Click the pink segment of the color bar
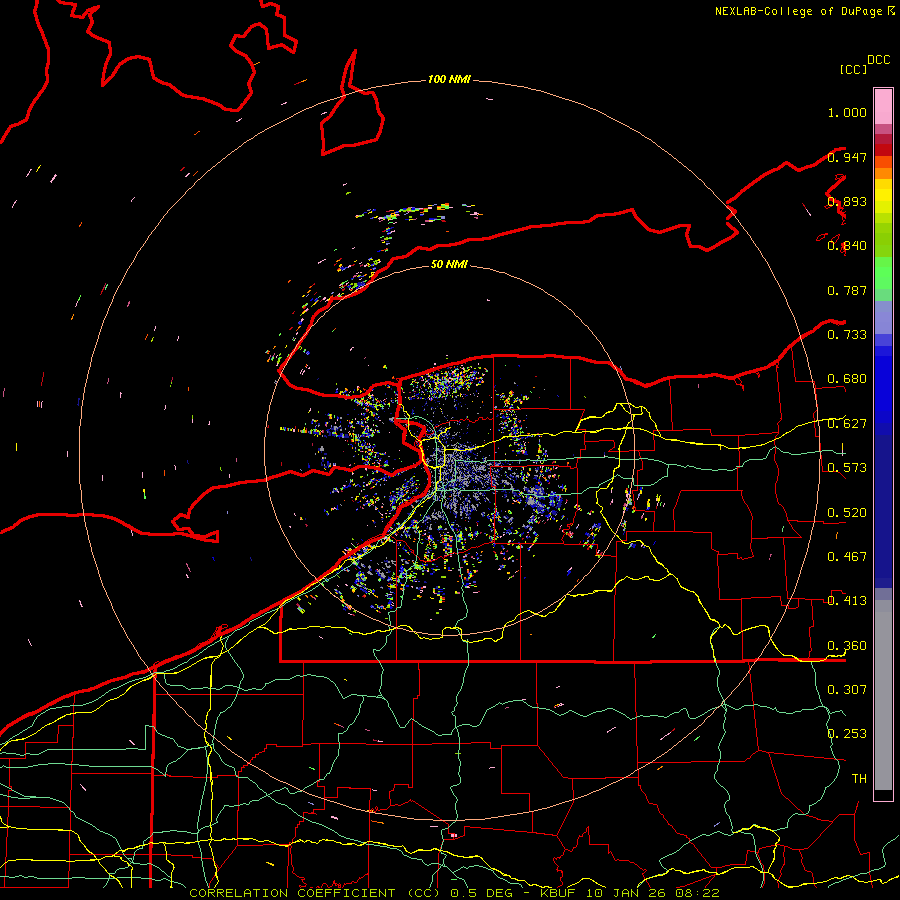900x900 pixels. click(883, 107)
